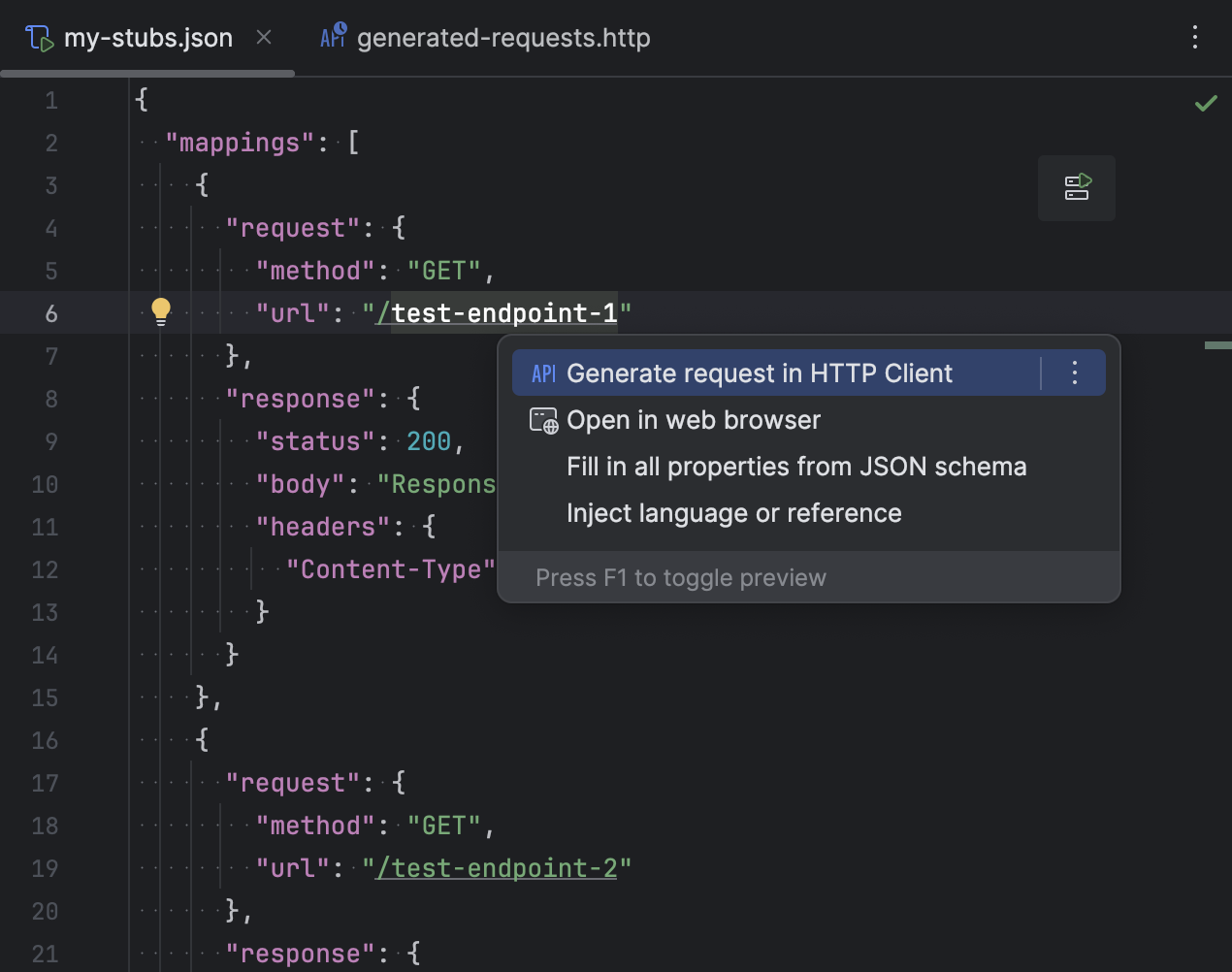Click the API icon beside Generate request entry

[543, 373]
